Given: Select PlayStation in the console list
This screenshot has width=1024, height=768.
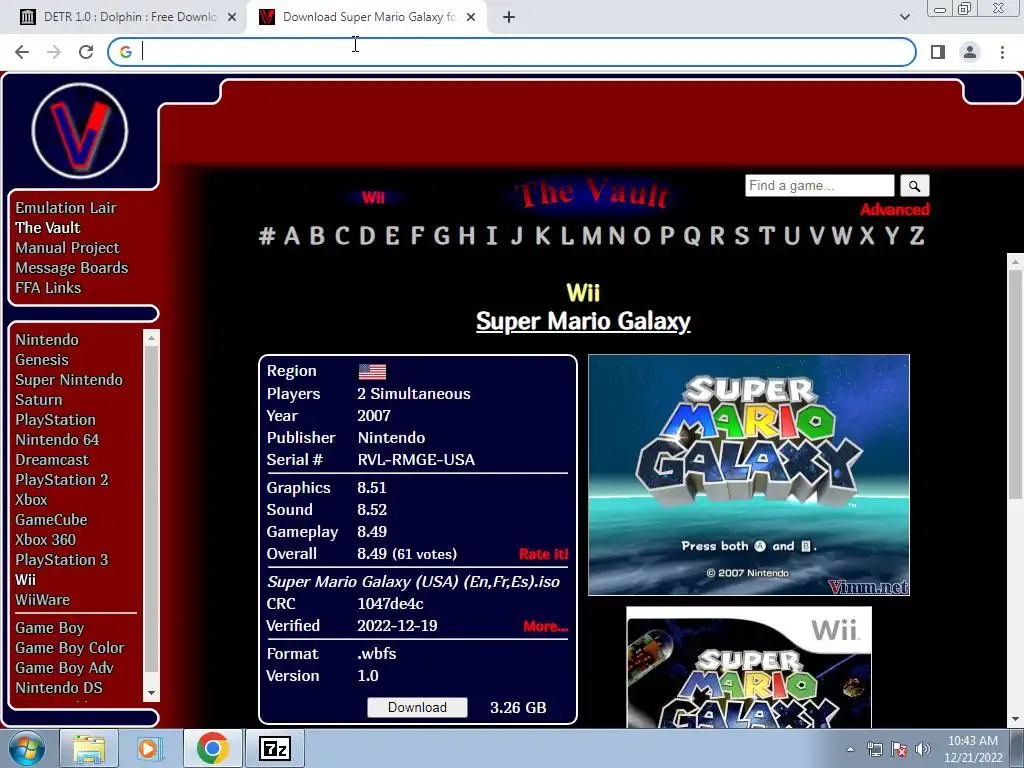Looking at the screenshot, I should (x=56, y=420).
